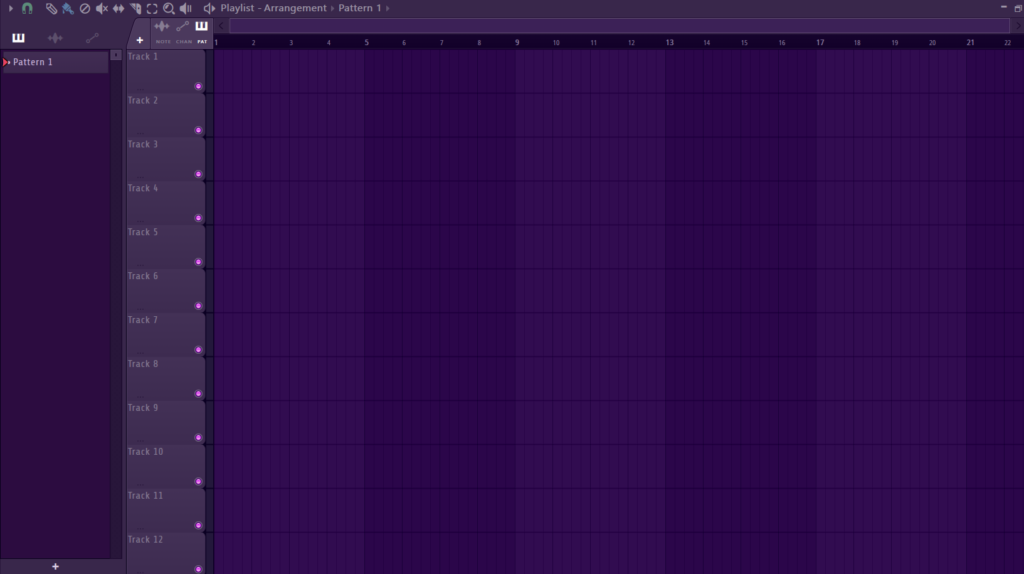This screenshot has width=1024, height=574.
Task: Open playlist options menu arrow at far left
Action: click(11, 8)
